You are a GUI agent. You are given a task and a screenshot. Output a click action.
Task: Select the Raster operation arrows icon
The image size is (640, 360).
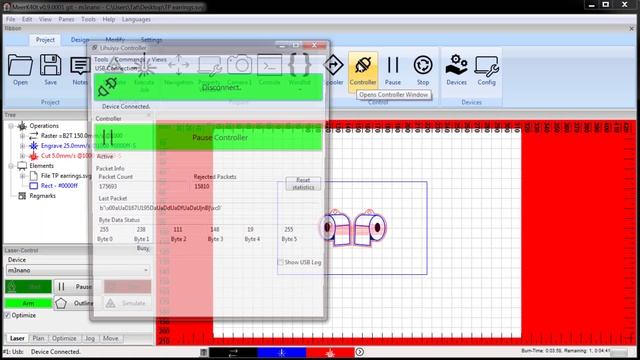33,136
